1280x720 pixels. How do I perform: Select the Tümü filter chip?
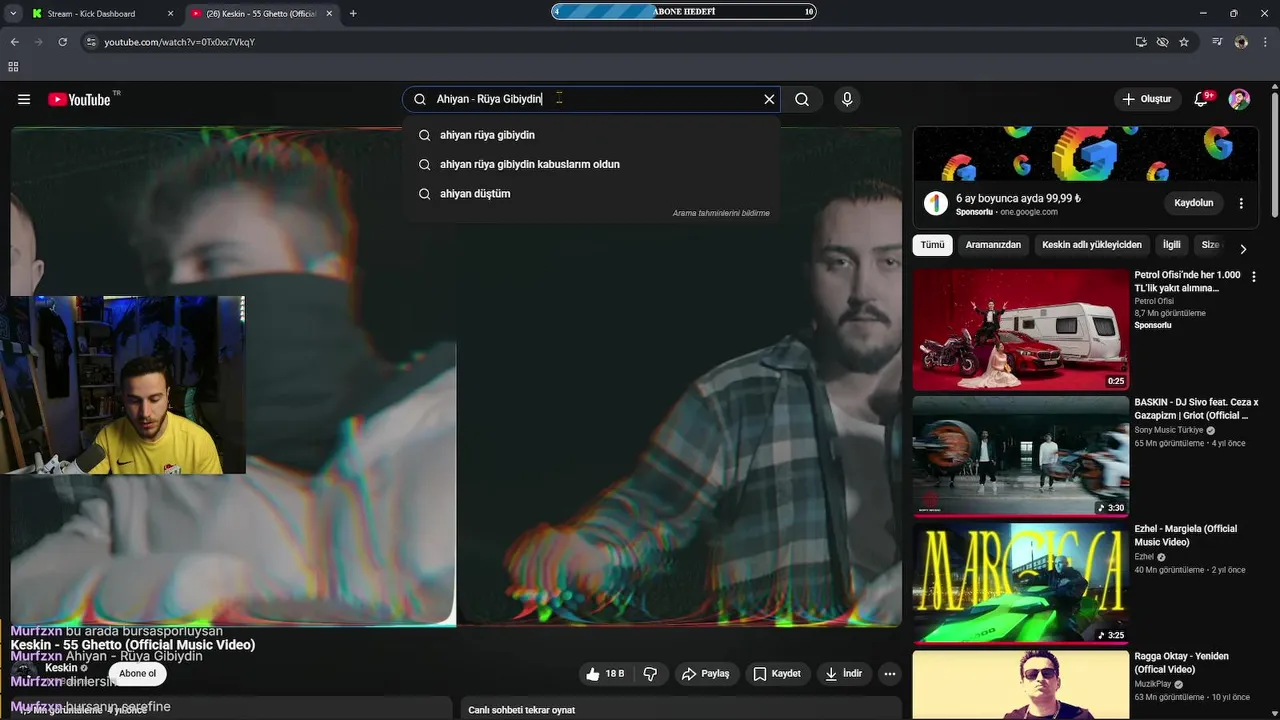pos(932,245)
